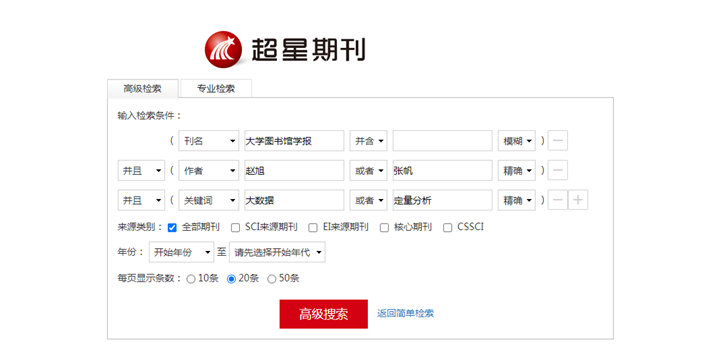
Task: Click the 大学图书馆学报 journal name field
Action: pyautogui.click(x=294, y=141)
